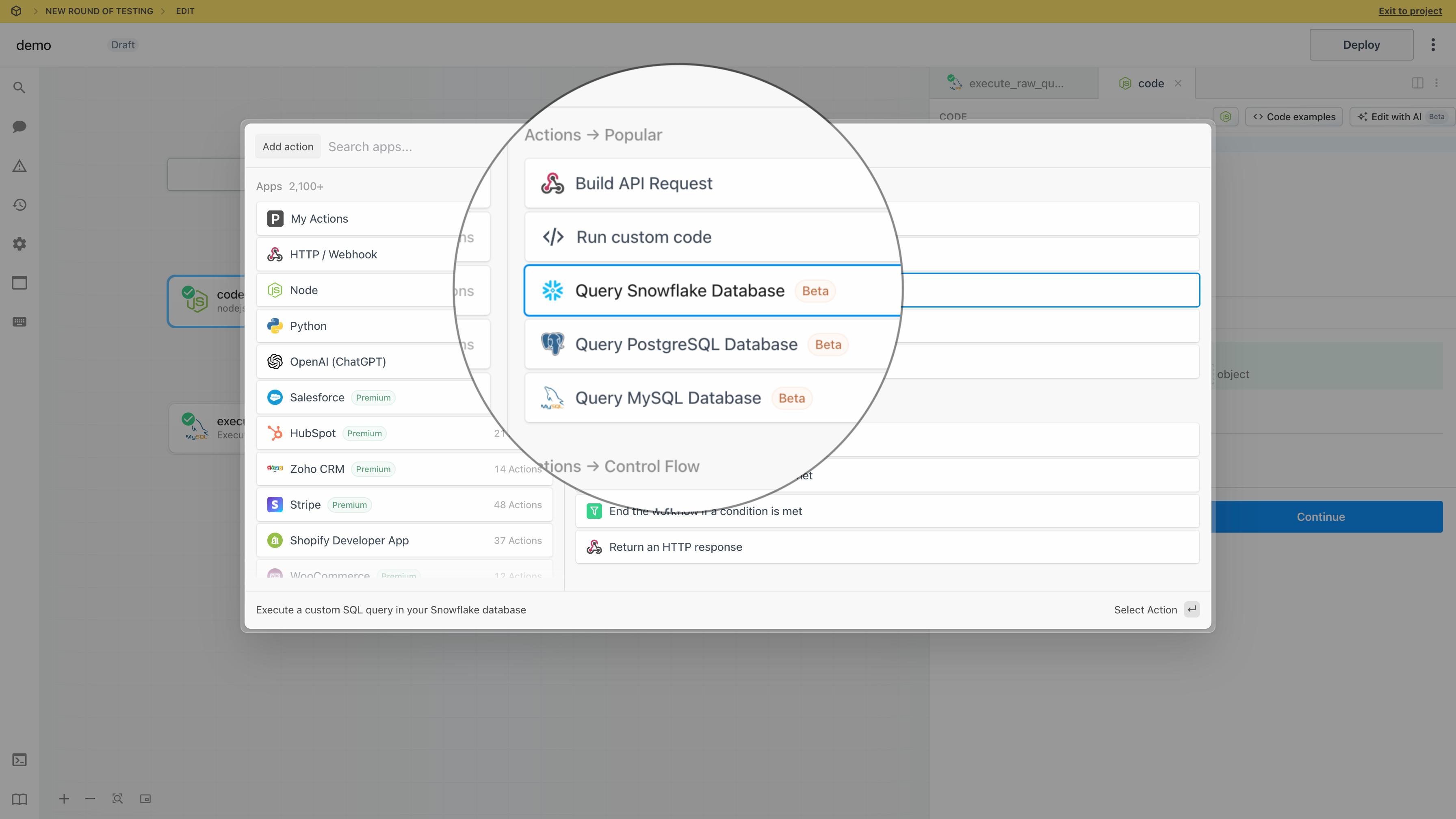Click the Zoho CRM app icon

[275, 468]
